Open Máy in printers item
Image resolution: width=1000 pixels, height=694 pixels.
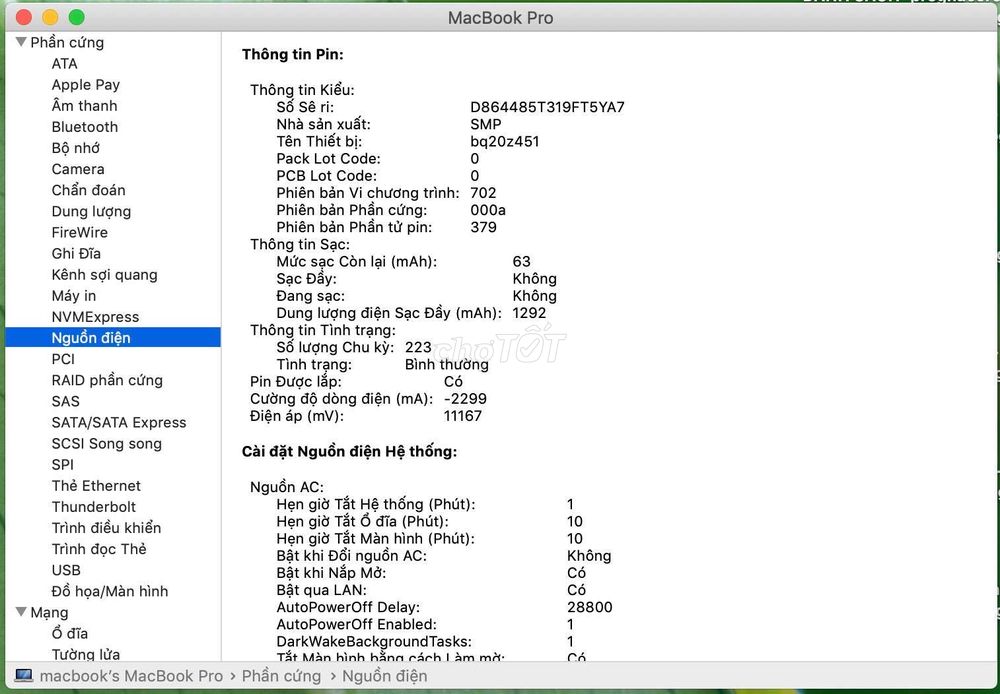74,295
